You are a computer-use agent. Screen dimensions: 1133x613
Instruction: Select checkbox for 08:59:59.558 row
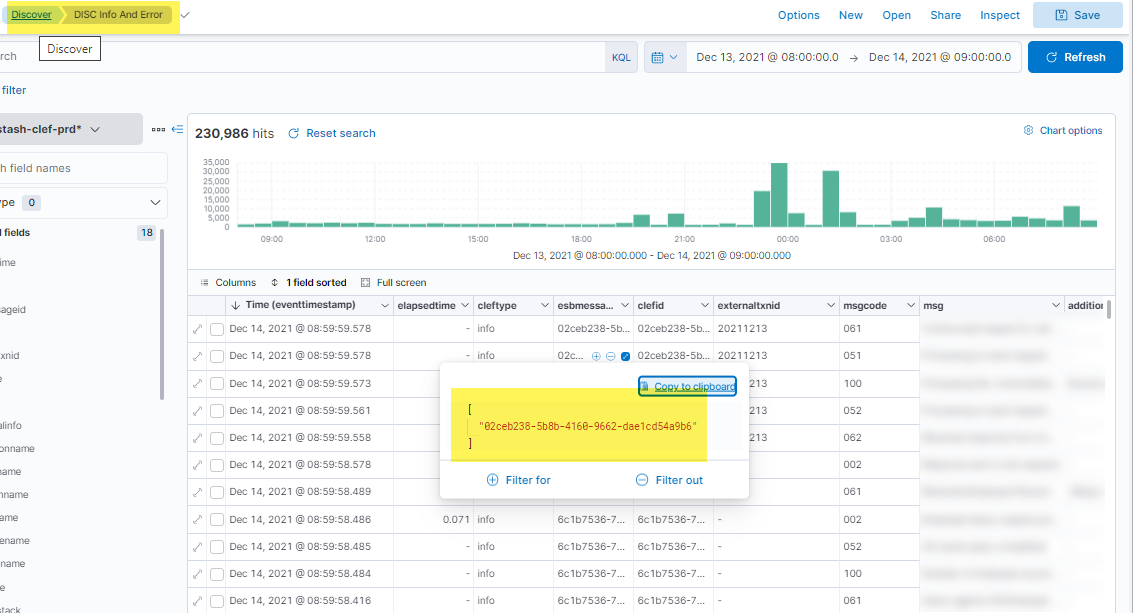[x=217, y=438]
